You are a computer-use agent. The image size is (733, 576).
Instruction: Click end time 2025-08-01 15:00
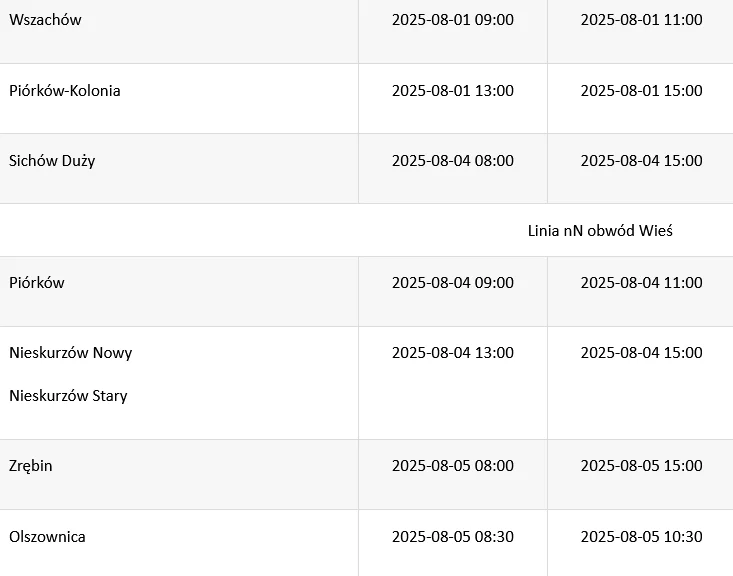(x=641, y=90)
